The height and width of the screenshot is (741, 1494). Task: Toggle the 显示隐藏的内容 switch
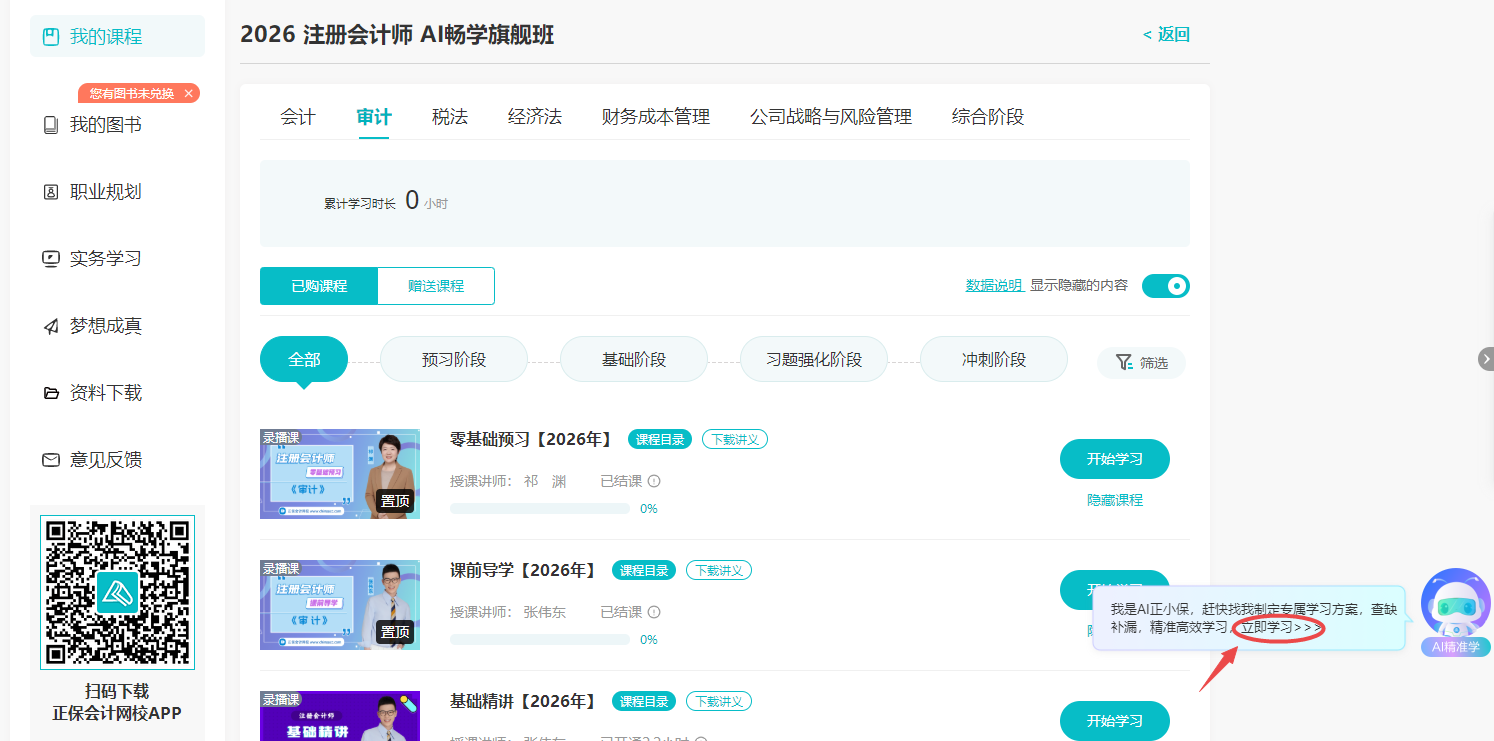(x=1164, y=285)
